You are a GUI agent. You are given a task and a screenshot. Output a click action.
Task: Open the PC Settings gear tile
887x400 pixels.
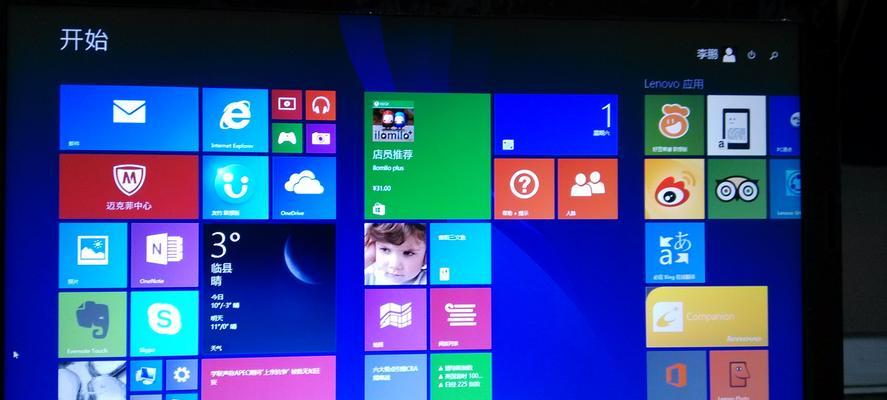click(182, 375)
